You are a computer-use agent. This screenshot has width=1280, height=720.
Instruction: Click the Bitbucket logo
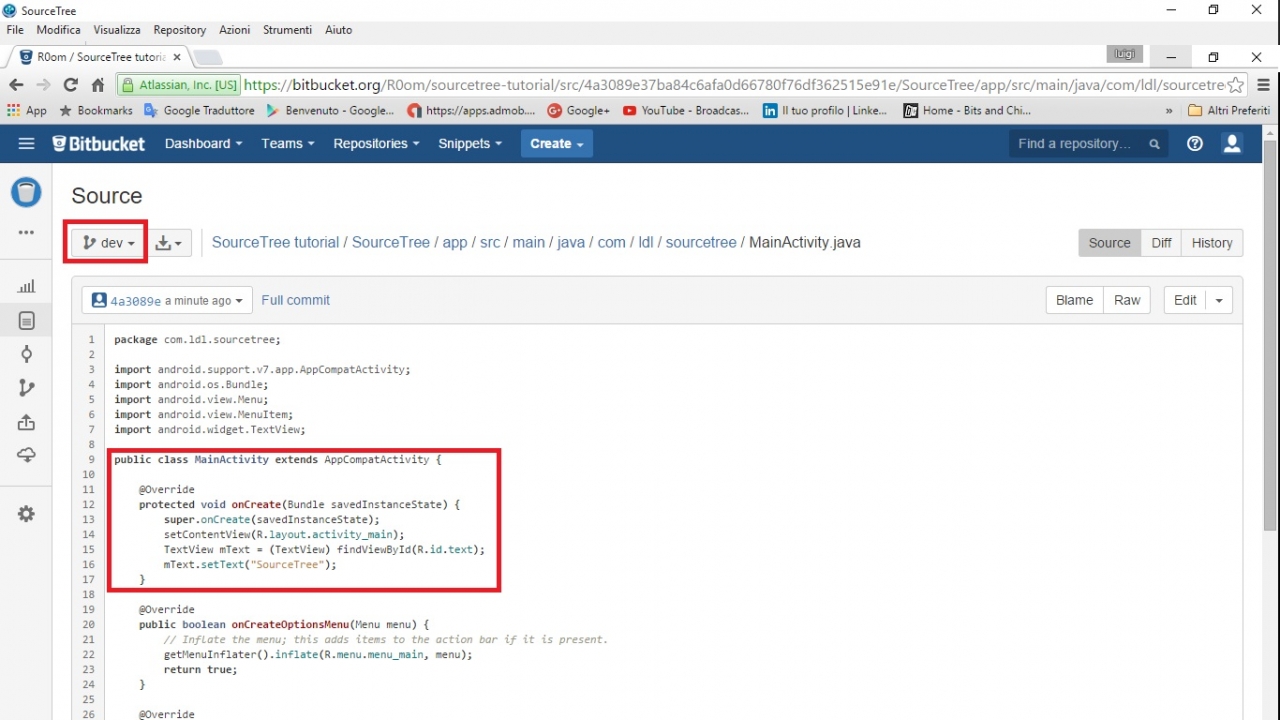click(99, 144)
